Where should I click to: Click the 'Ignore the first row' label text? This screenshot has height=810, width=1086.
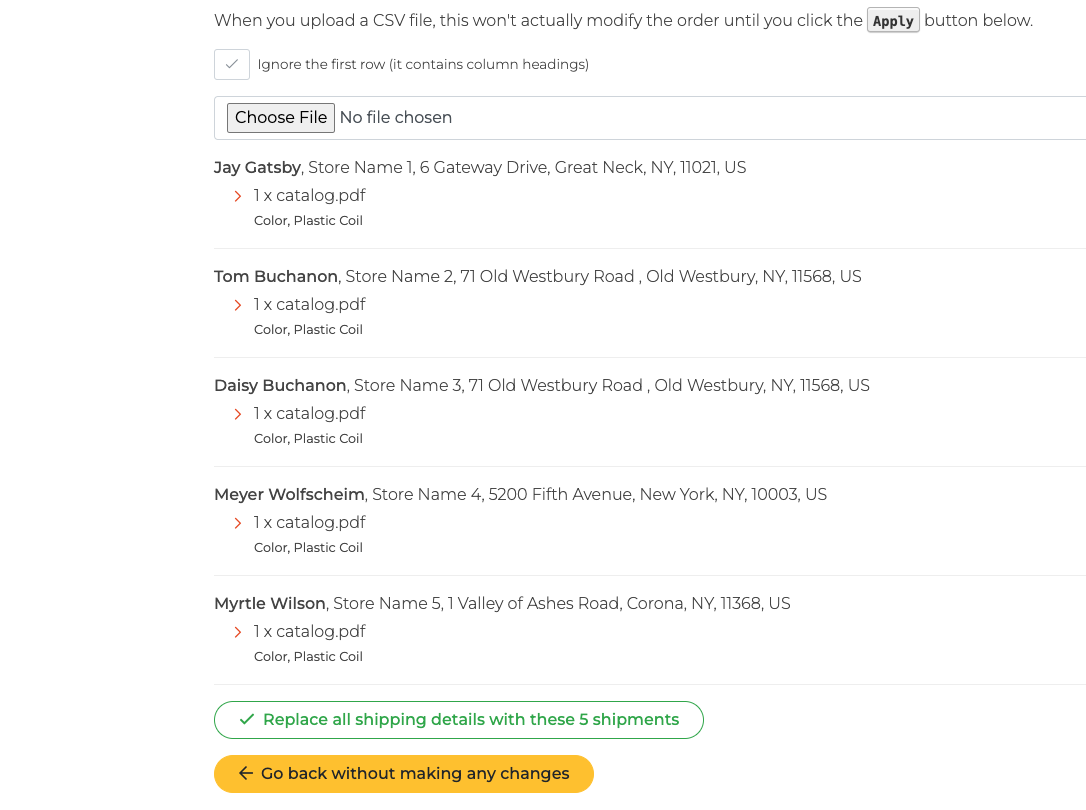(x=423, y=64)
